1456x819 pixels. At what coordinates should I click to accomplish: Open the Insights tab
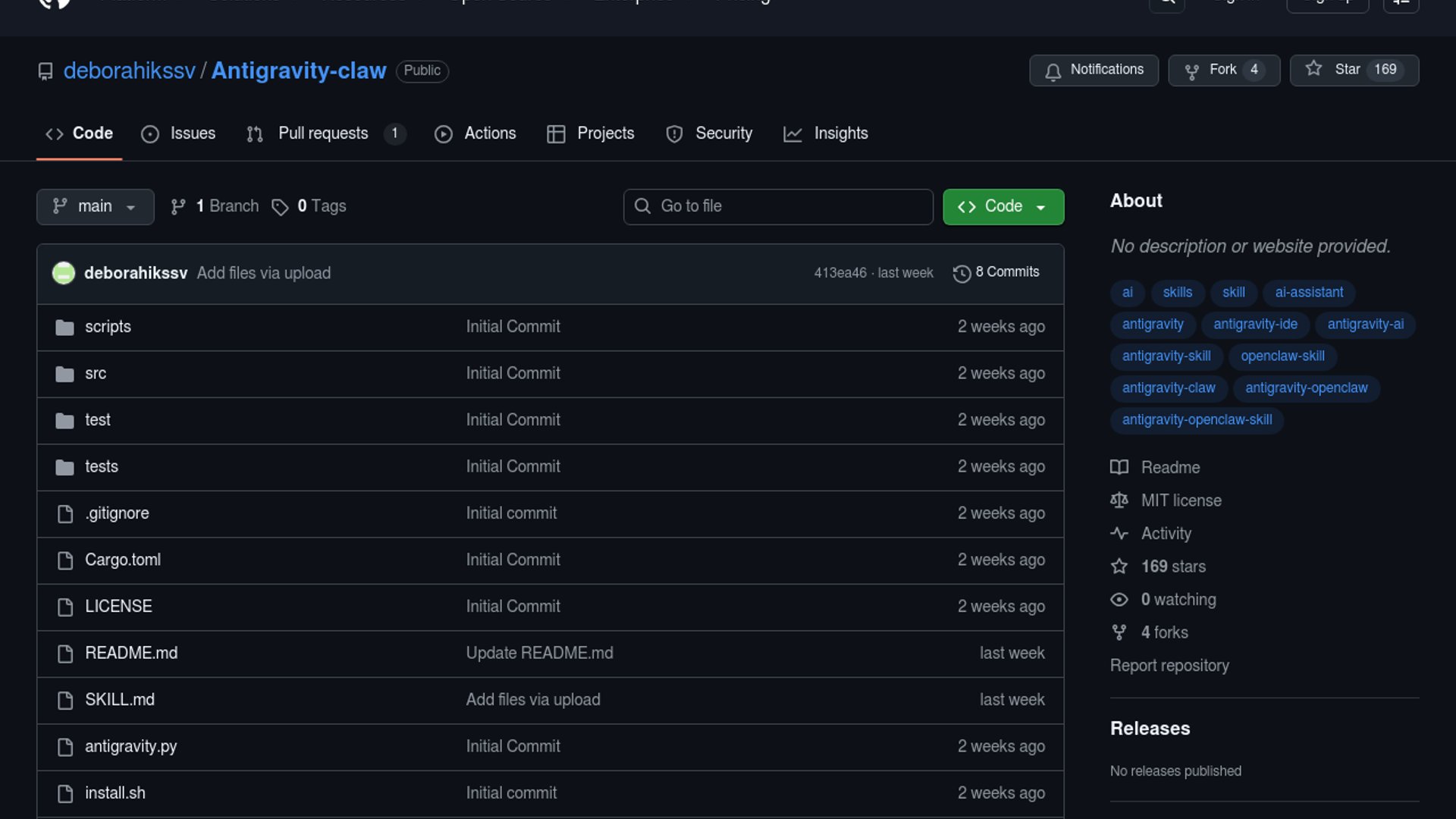coord(825,133)
